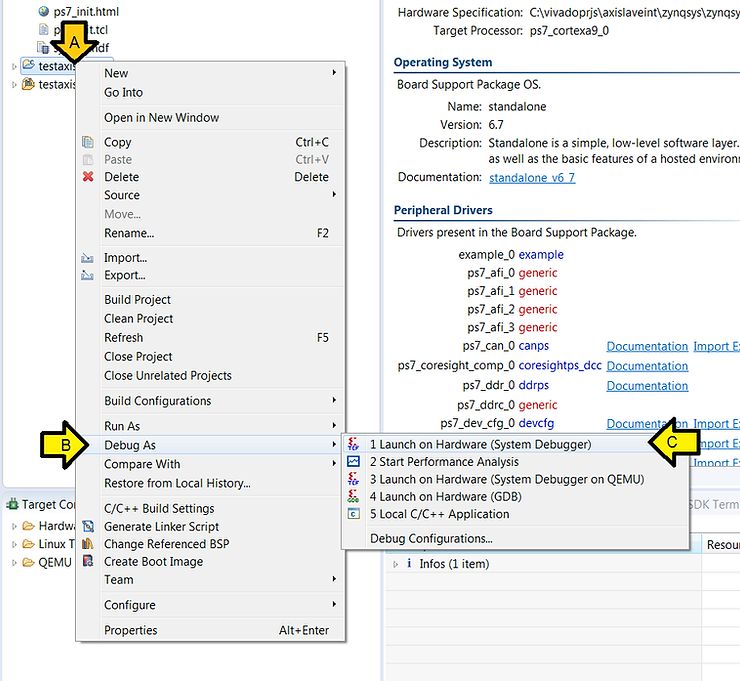Image resolution: width=740 pixels, height=681 pixels.
Task: Select Start Performance Analysis
Action: point(515,462)
